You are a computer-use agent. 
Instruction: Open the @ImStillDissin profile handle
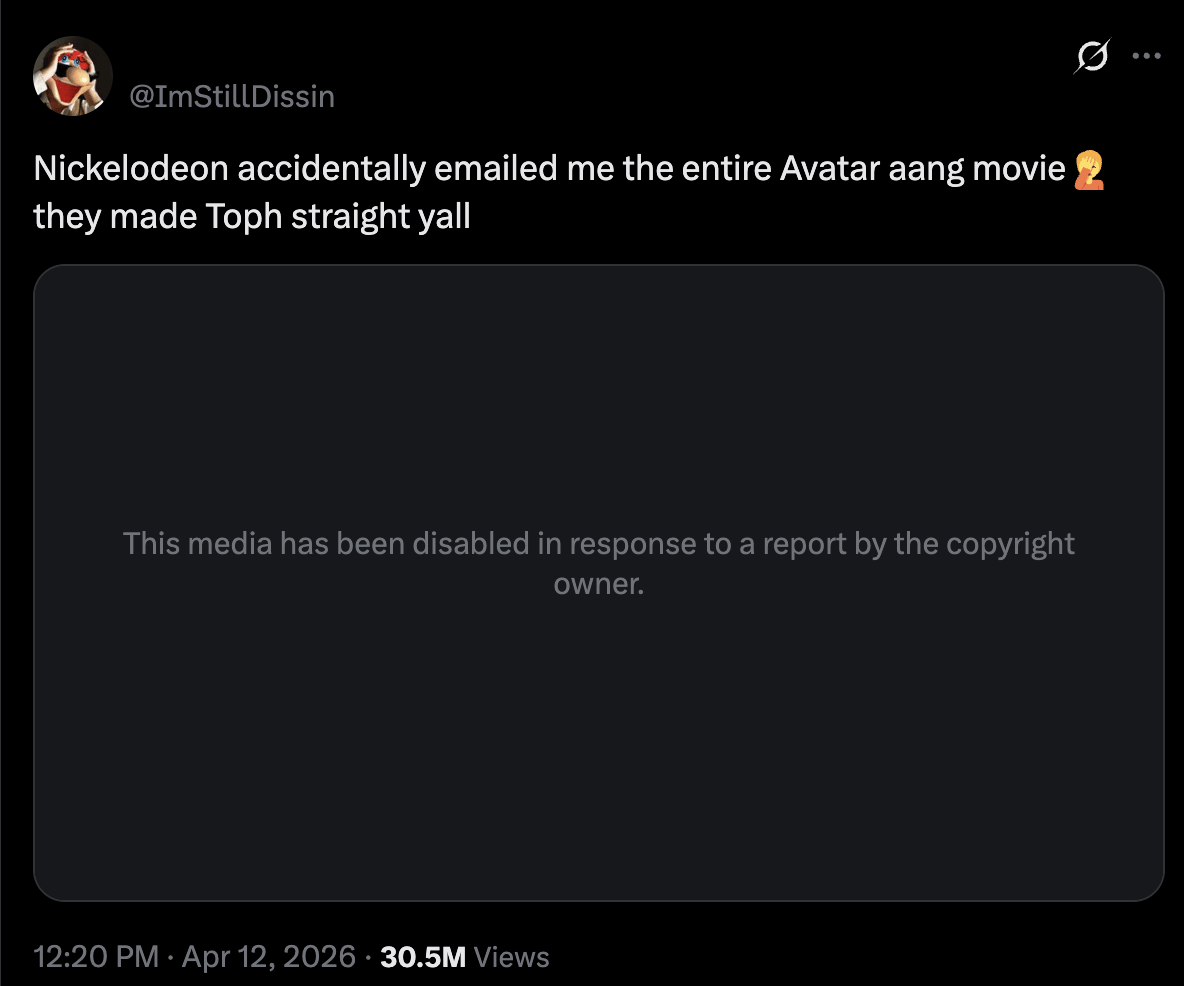(x=231, y=96)
